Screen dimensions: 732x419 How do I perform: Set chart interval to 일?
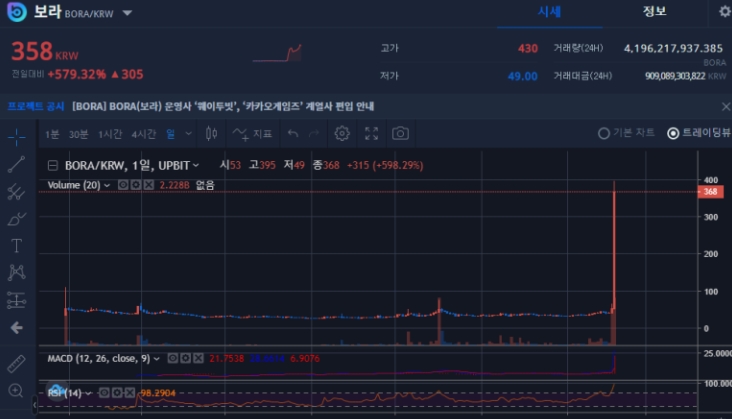170,134
